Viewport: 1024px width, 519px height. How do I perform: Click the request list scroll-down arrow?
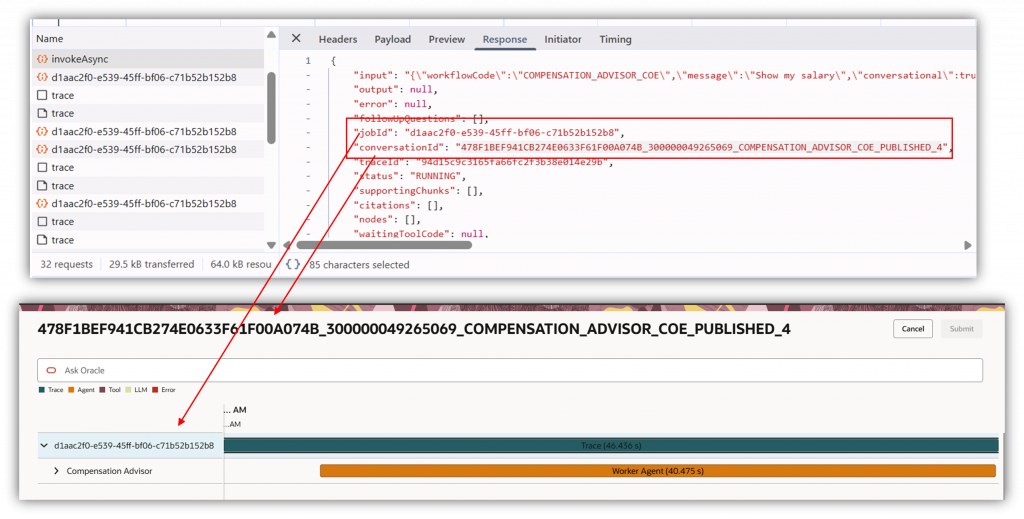click(x=271, y=245)
